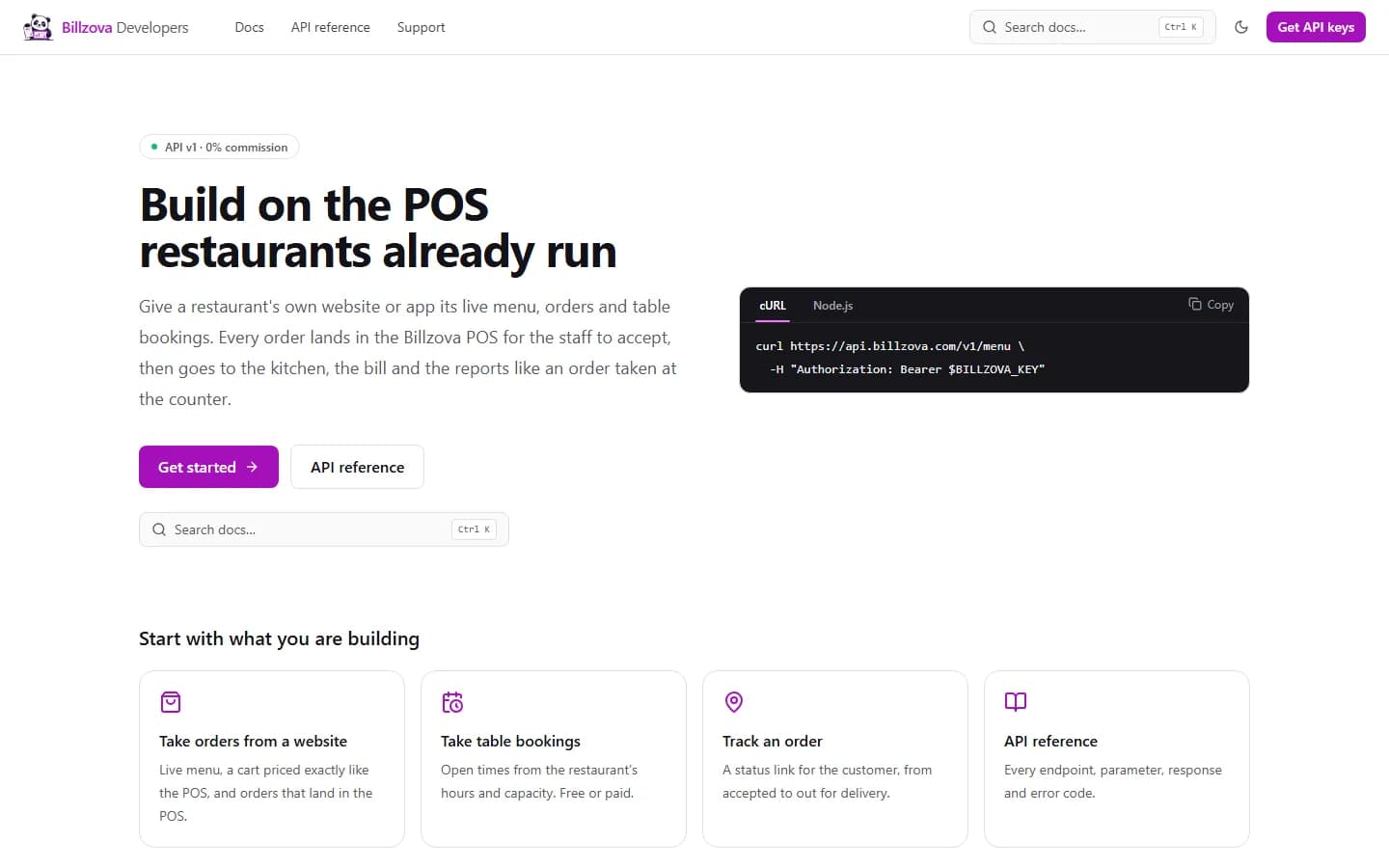The width and height of the screenshot is (1389, 868).
Task: Click the Ctrl K hint in hero search
Action: [x=474, y=529]
